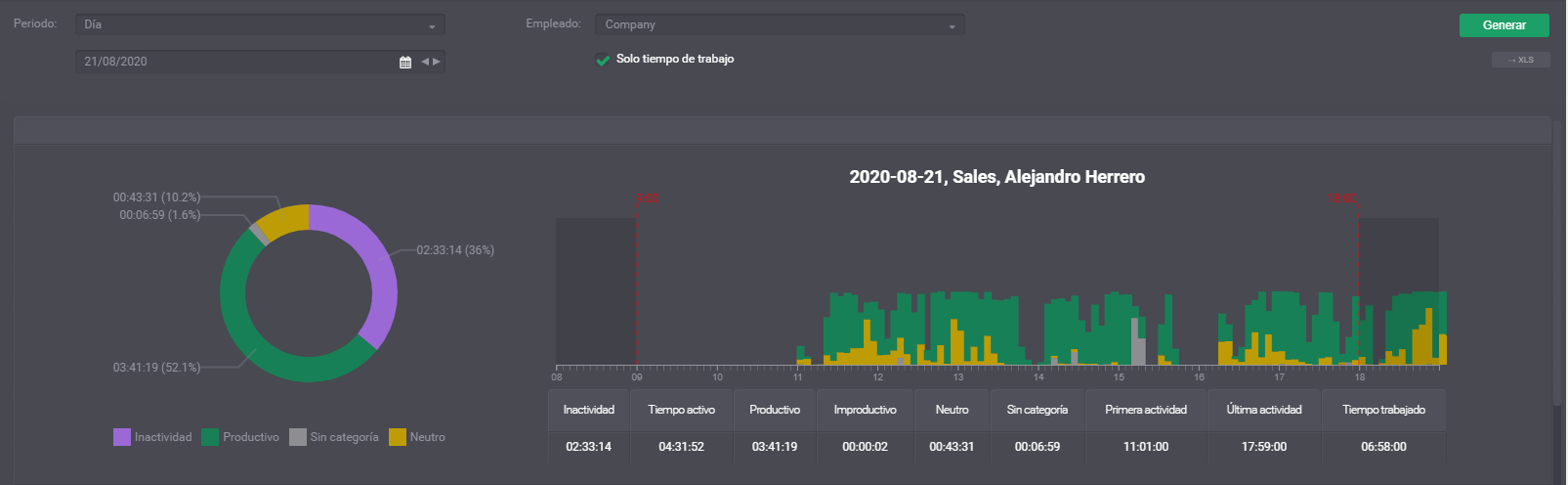Click chart title 2020-08-21, Sales, Alejandro Herrero

click(996, 177)
